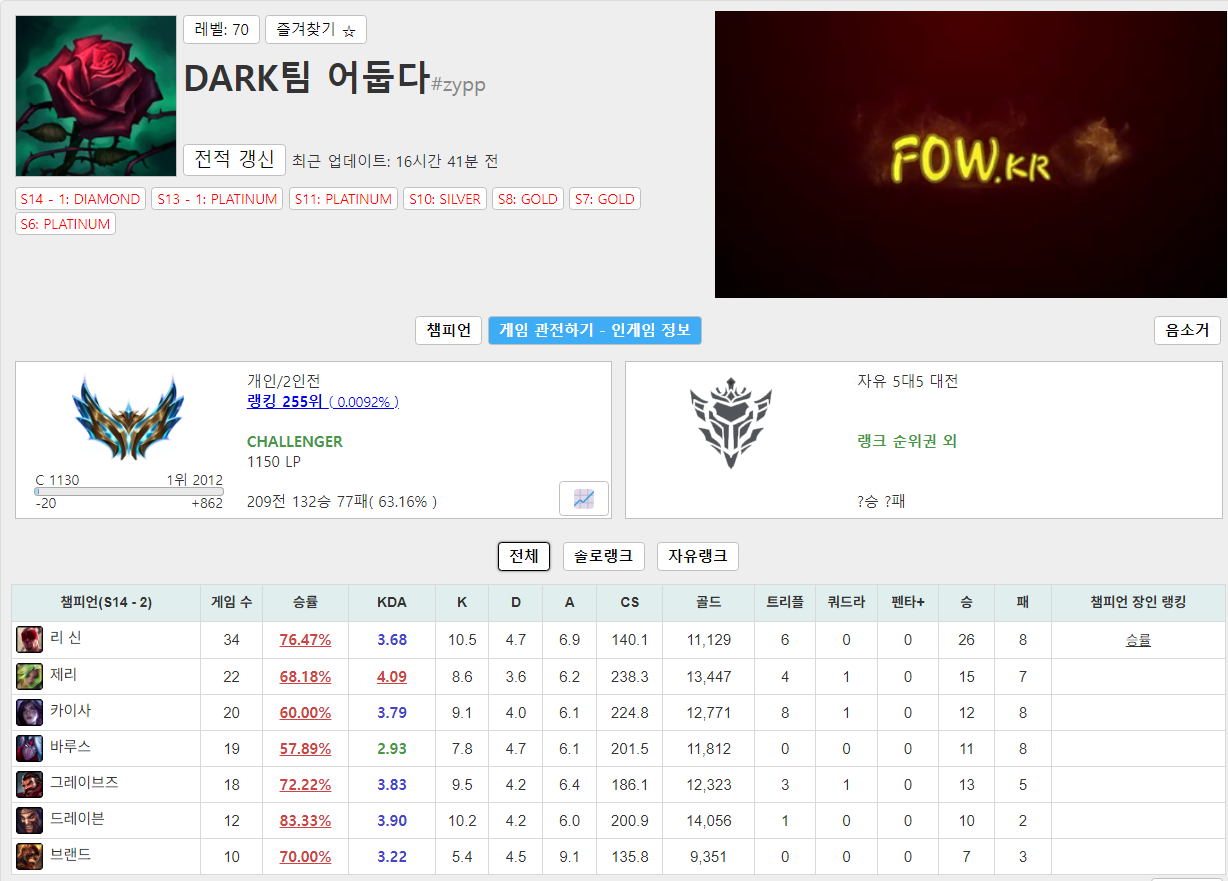Screen dimensions: 1228x881
Task: Click the 랭크 순위권 외 label
Action: click(x=907, y=441)
